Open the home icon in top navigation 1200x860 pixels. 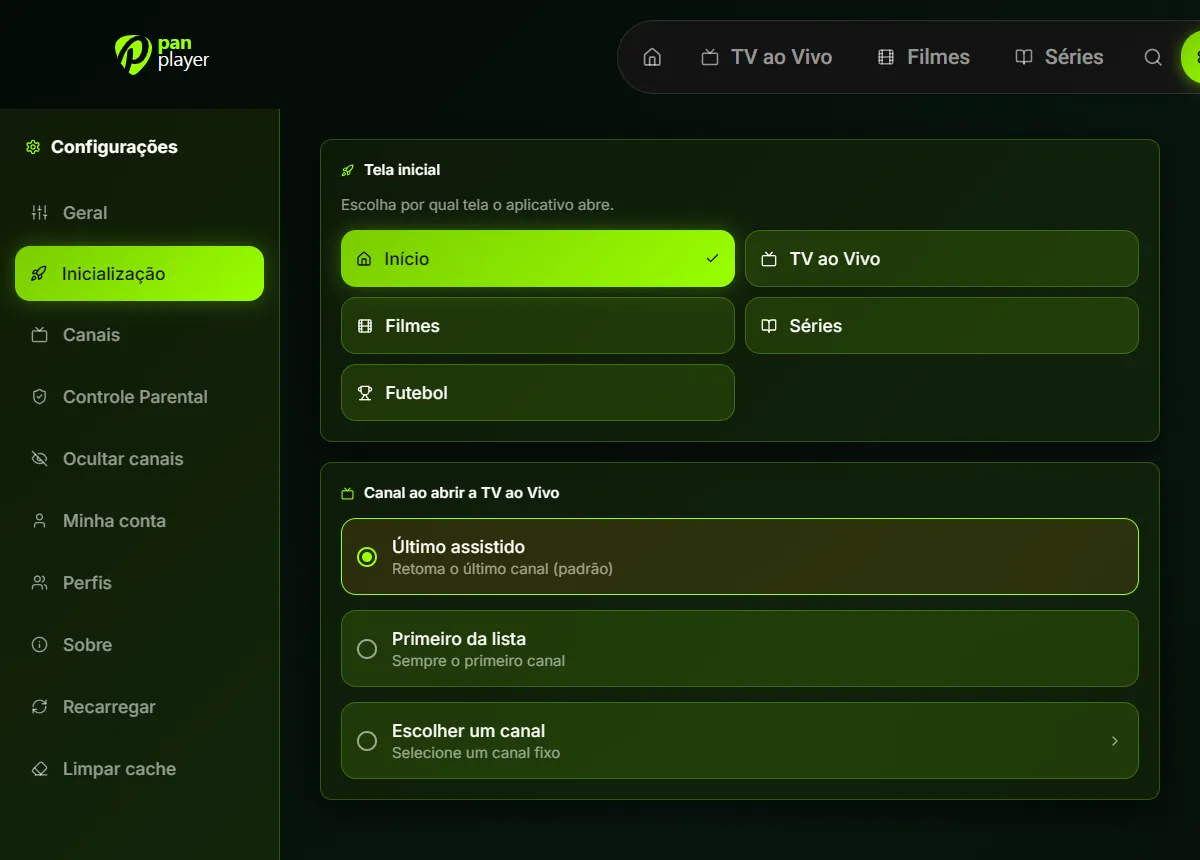pyautogui.click(x=652, y=57)
